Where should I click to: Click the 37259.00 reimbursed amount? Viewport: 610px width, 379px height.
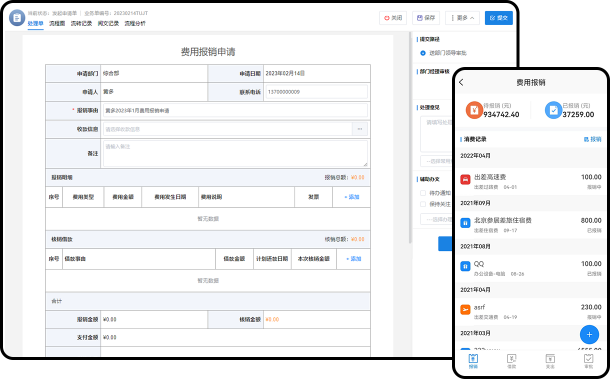pyautogui.click(x=578, y=114)
